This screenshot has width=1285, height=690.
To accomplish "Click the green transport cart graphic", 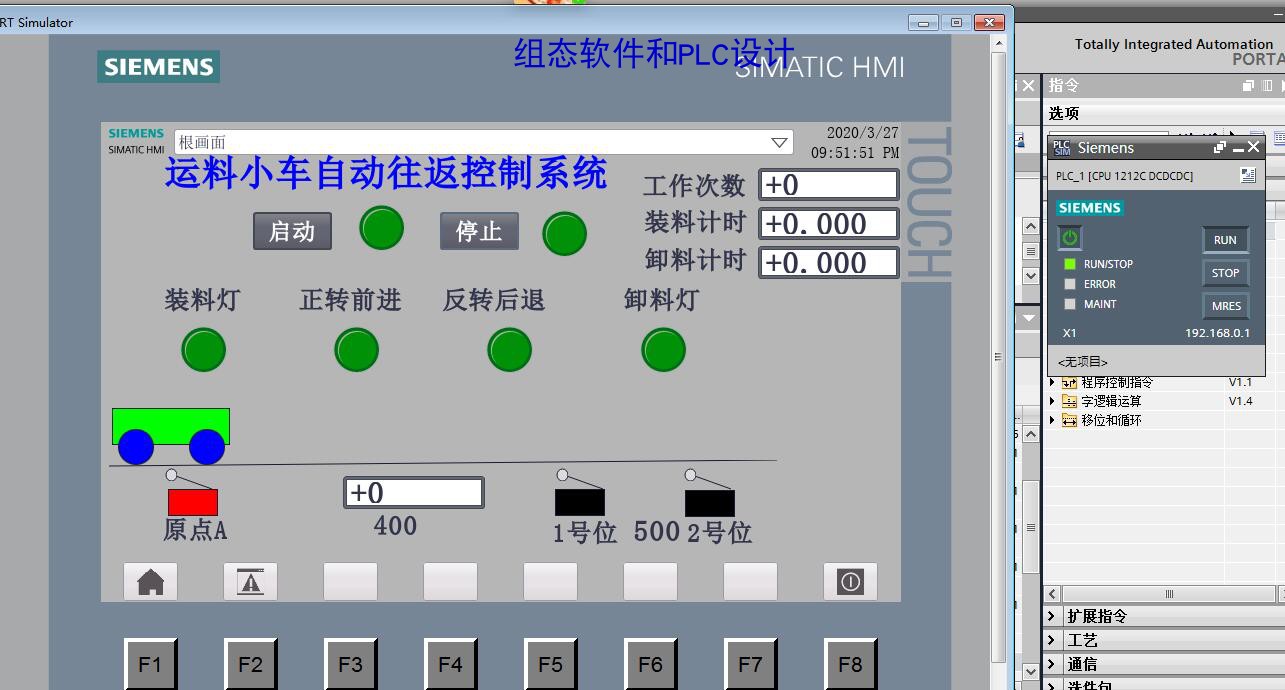I will [171, 435].
